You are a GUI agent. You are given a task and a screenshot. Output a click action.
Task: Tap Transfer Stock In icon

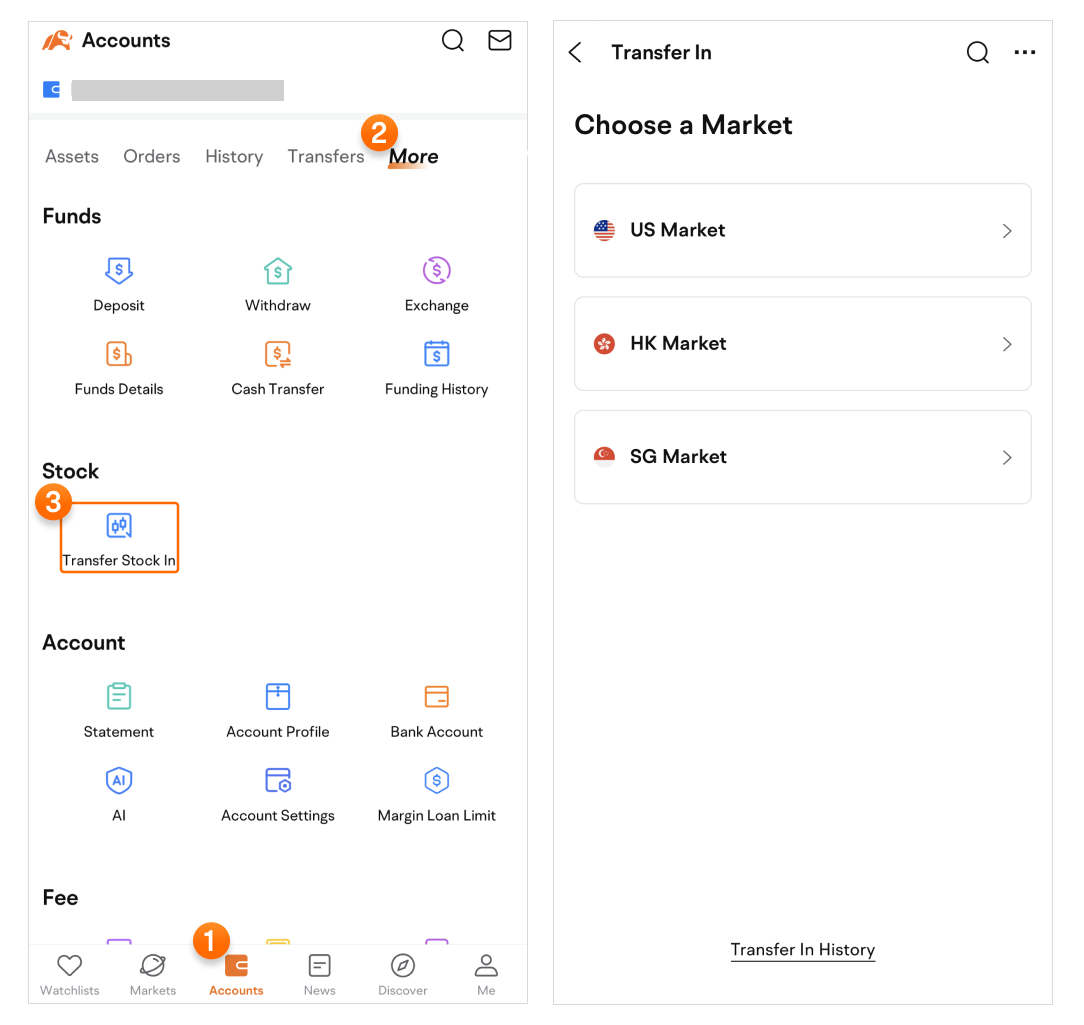pos(119,527)
